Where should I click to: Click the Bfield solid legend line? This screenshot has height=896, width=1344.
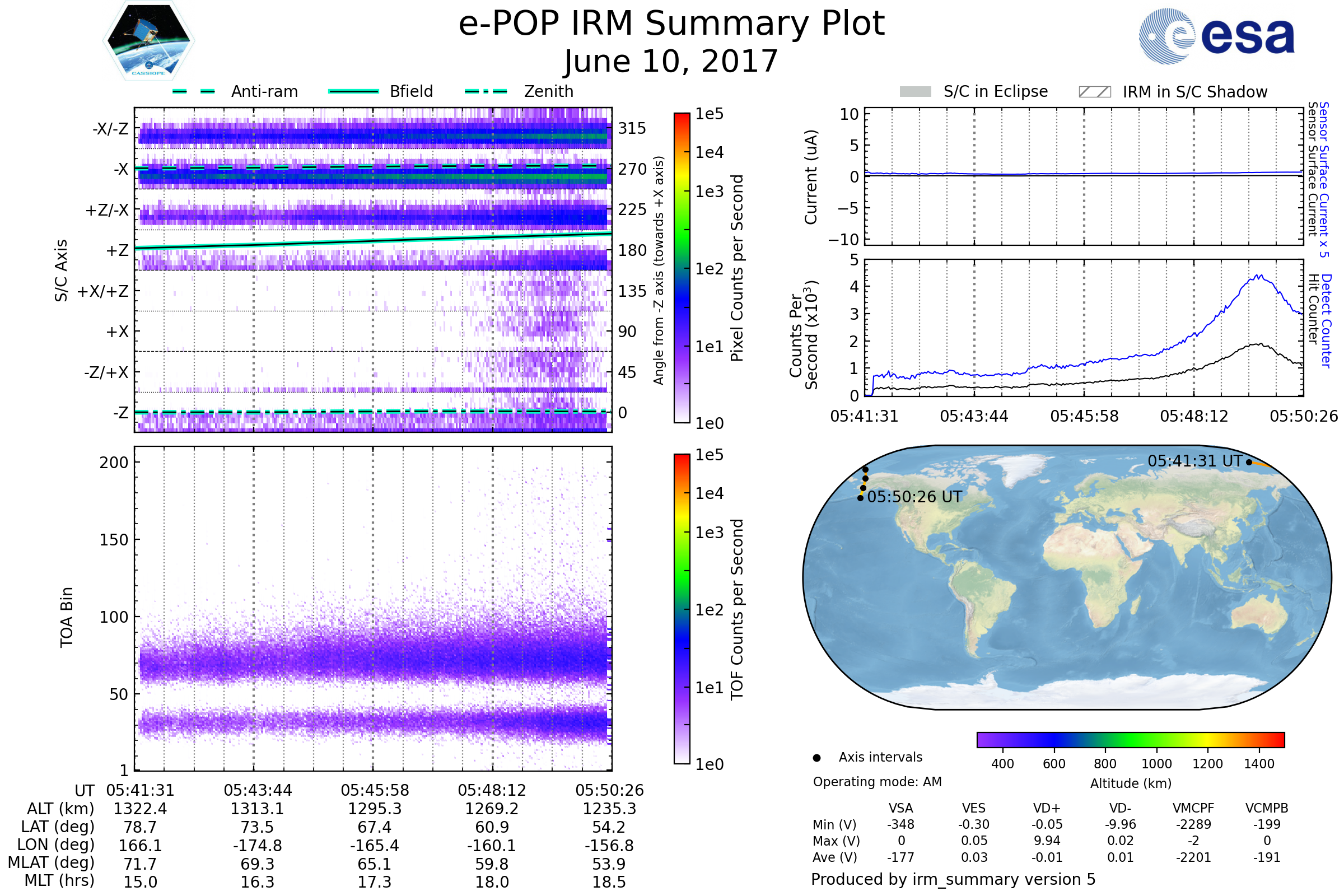click(353, 91)
